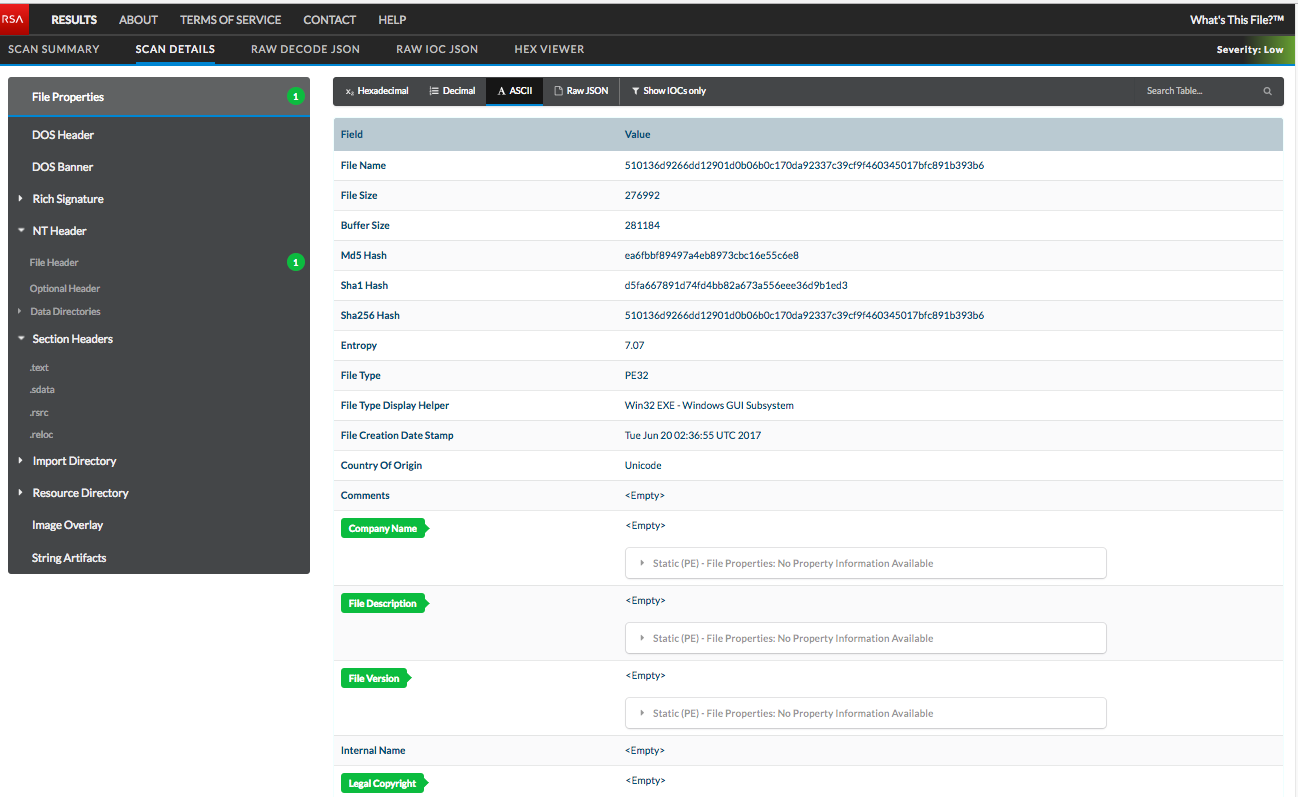The height and width of the screenshot is (797, 1298).
Task: Collapse the NT Header section
Action: 21,231
